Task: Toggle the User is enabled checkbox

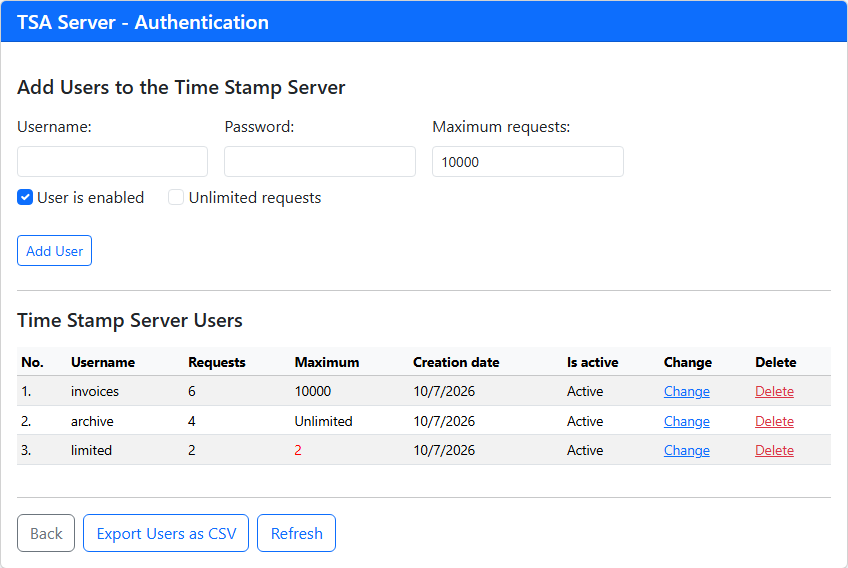Action: (25, 197)
